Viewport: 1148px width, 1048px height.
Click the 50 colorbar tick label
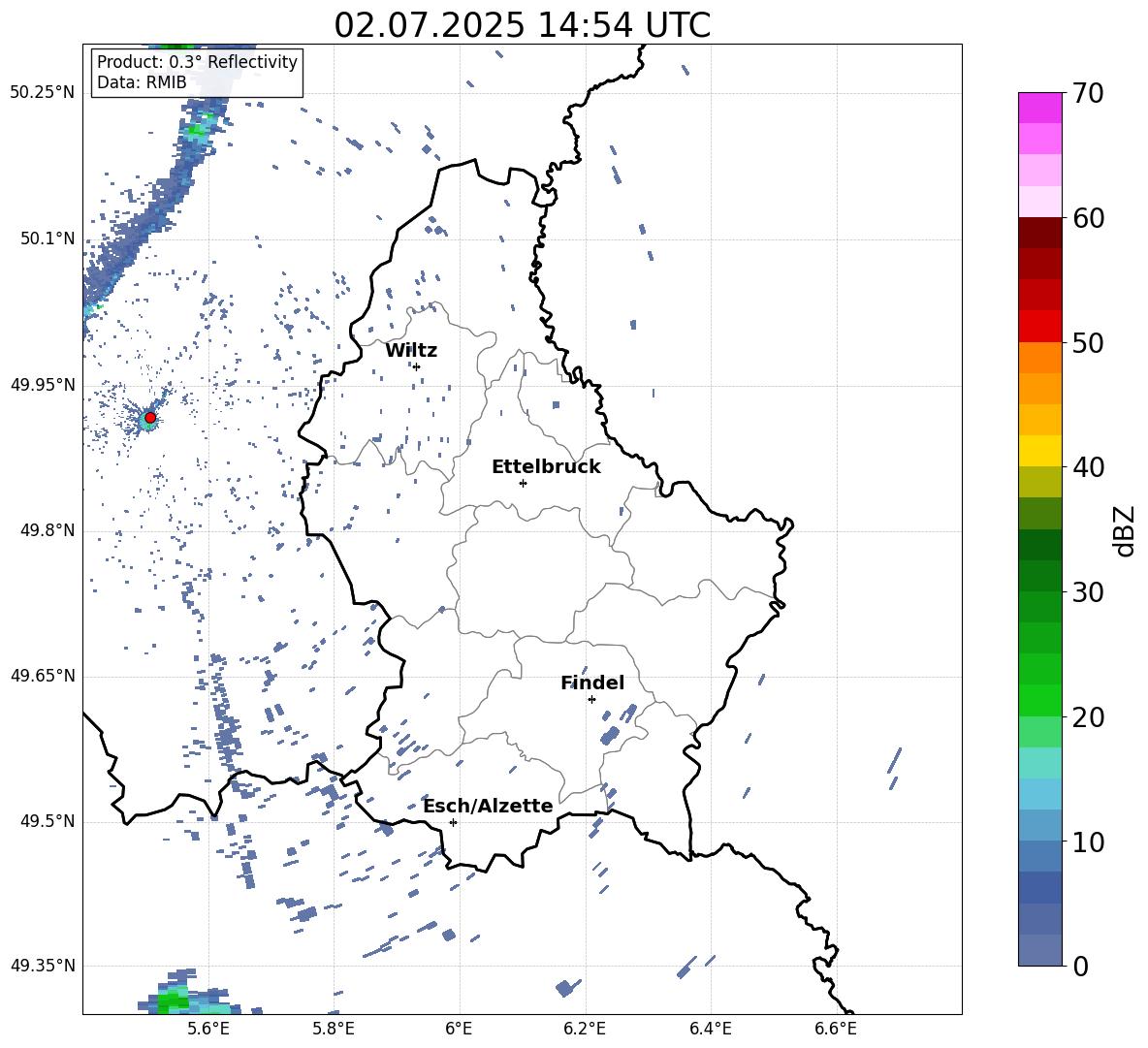point(1089,343)
